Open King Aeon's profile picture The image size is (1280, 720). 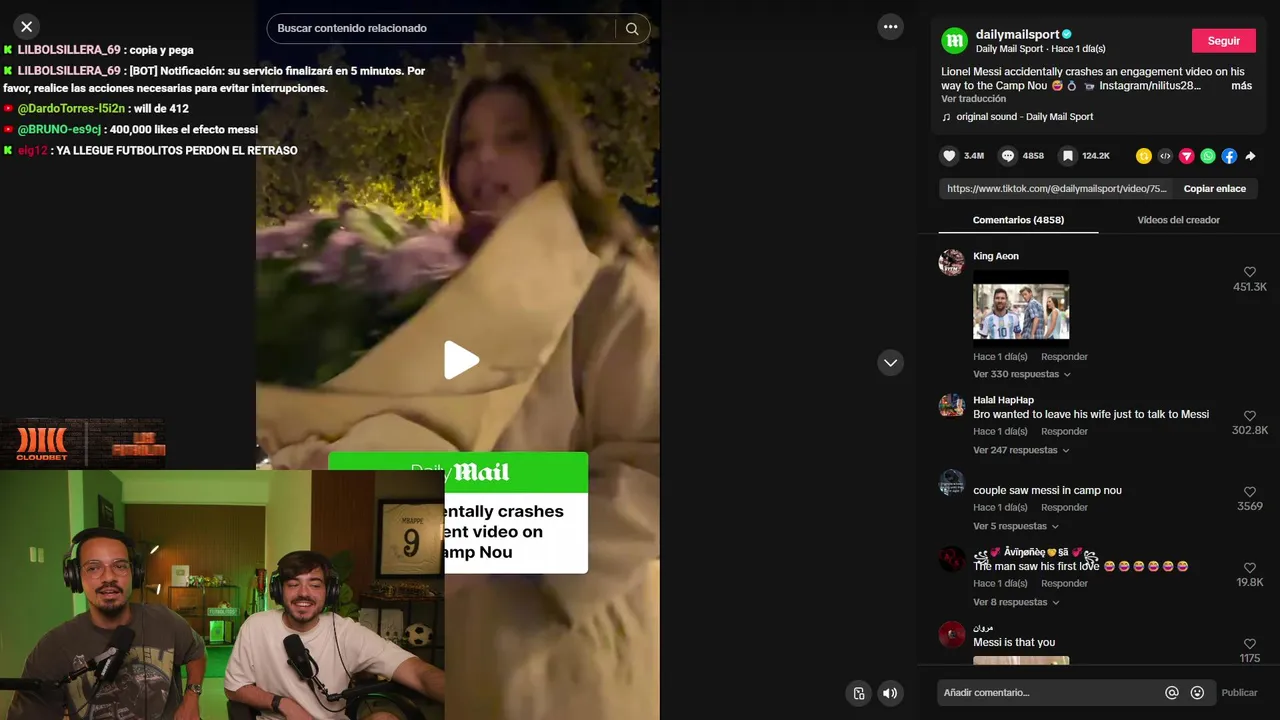(951, 262)
